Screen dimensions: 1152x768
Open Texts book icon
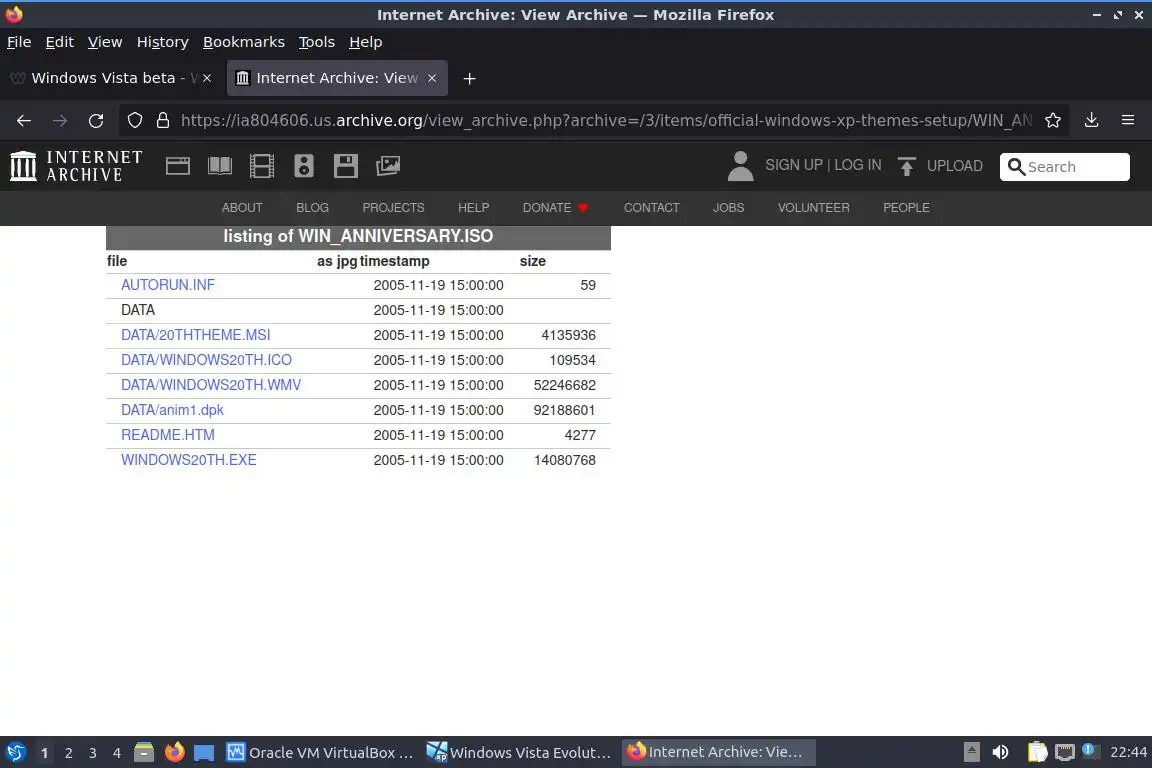[x=220, y=166]
